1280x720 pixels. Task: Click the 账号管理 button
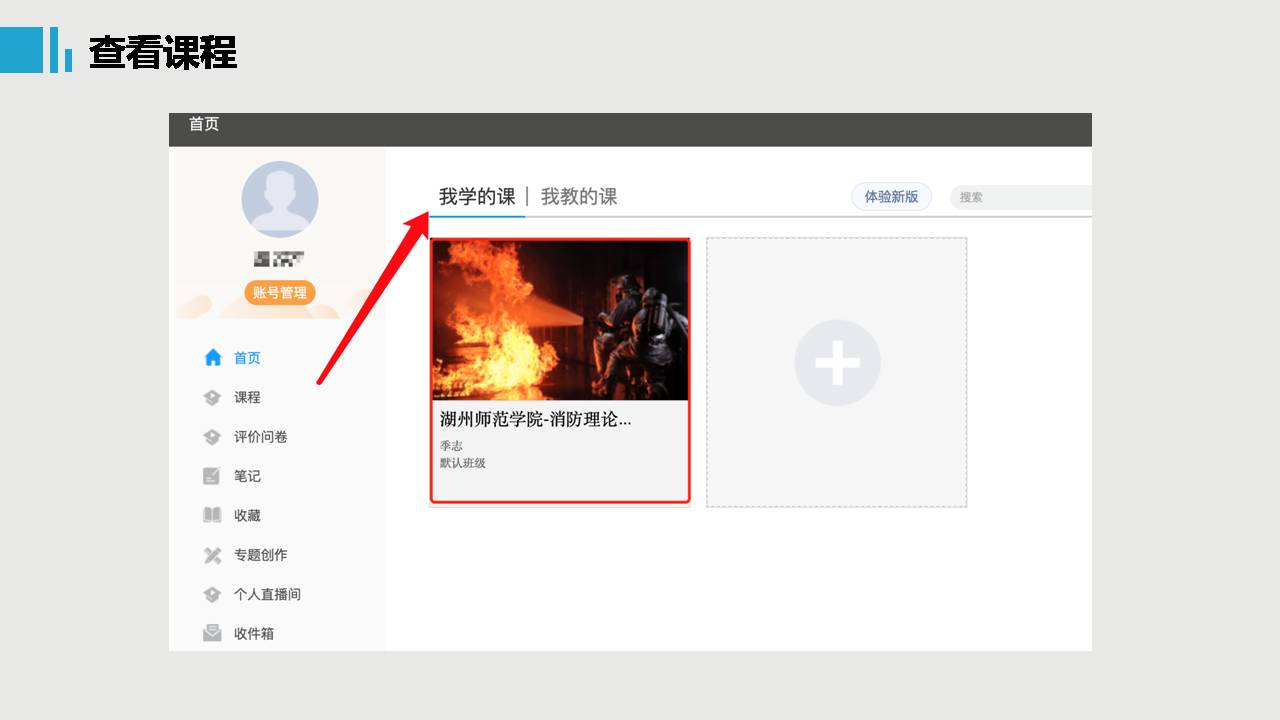point(280,293)
